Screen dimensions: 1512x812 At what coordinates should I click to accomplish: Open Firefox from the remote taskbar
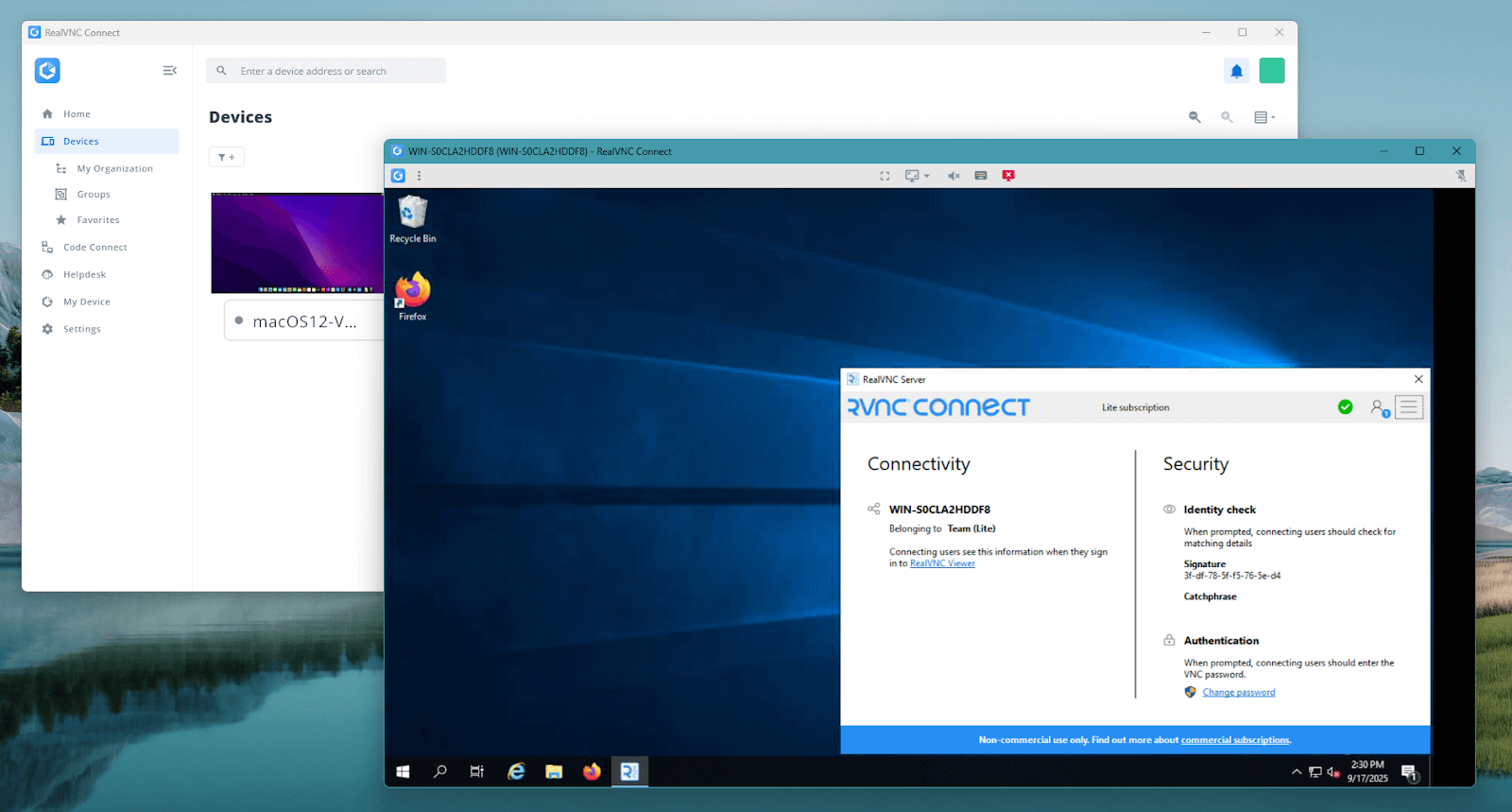pyautogui.click(x=592, y=771)
